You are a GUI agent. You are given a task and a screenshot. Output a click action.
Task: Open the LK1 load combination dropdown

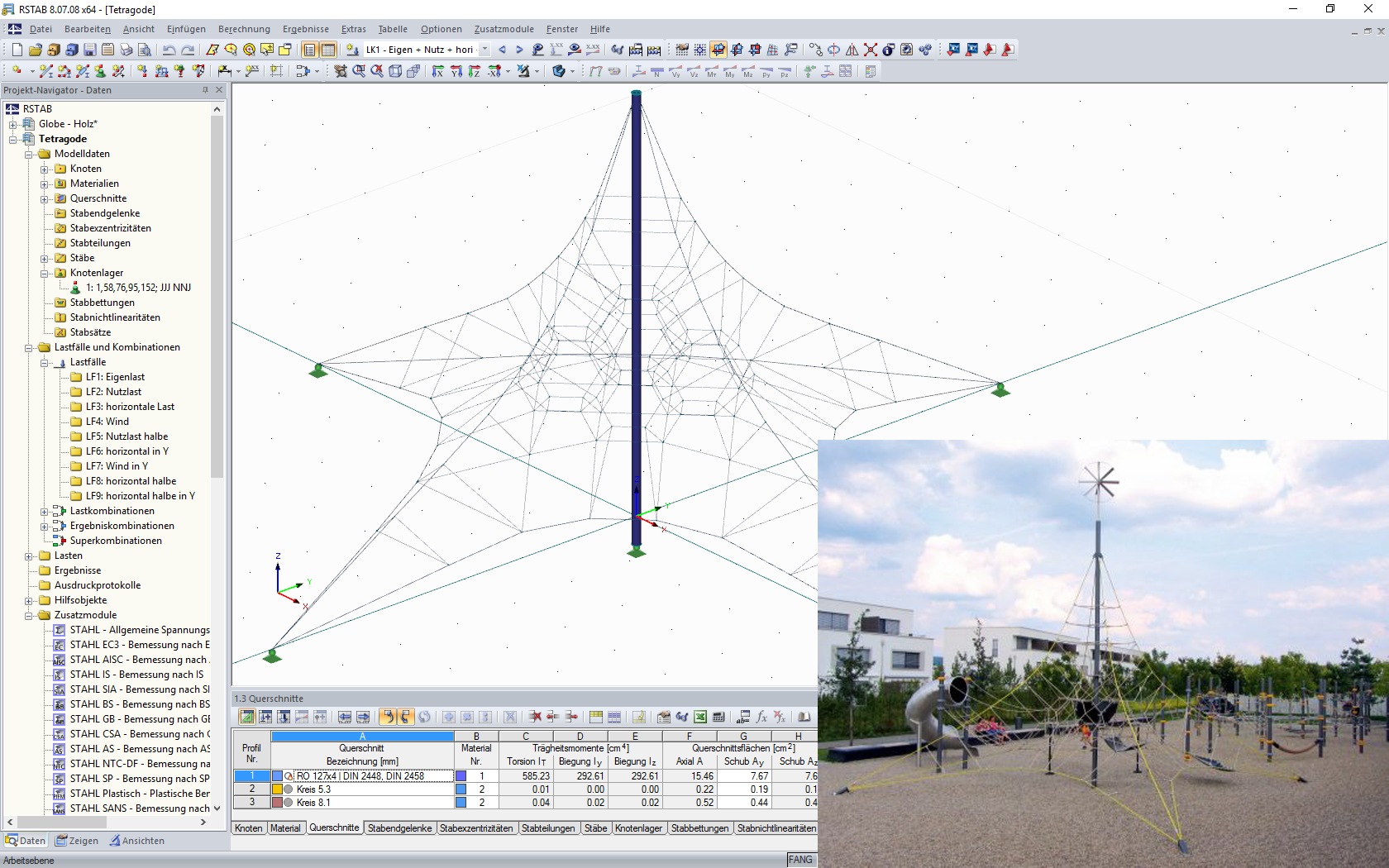[484, 50]
